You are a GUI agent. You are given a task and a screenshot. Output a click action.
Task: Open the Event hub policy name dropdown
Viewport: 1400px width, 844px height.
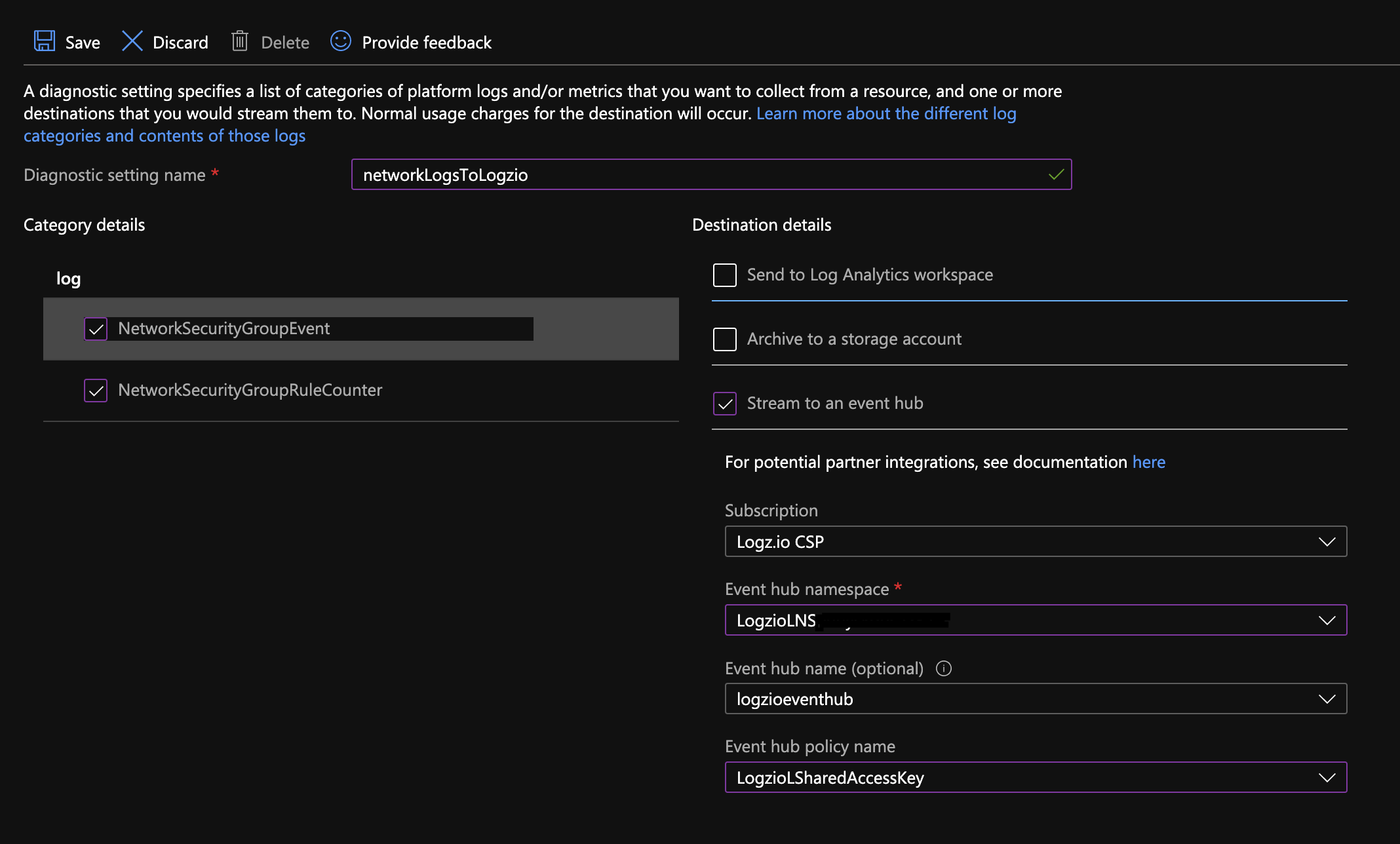pyautogui.click(x=1036, y=777)
